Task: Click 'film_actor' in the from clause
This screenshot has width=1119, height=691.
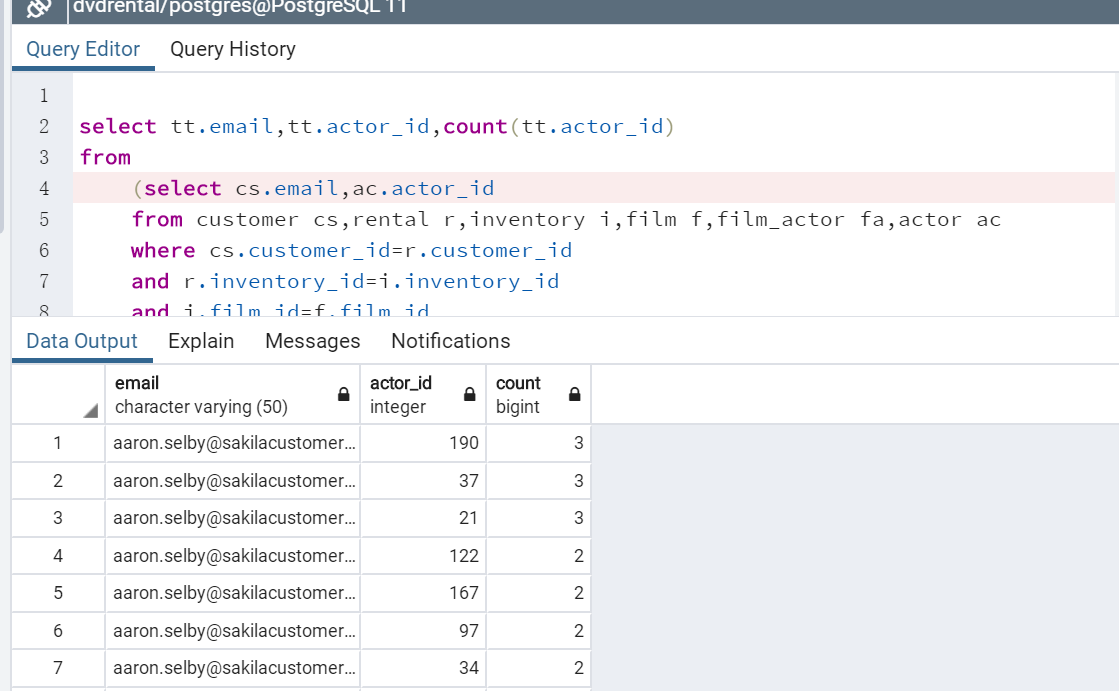Action: click(x=780, y=219)
